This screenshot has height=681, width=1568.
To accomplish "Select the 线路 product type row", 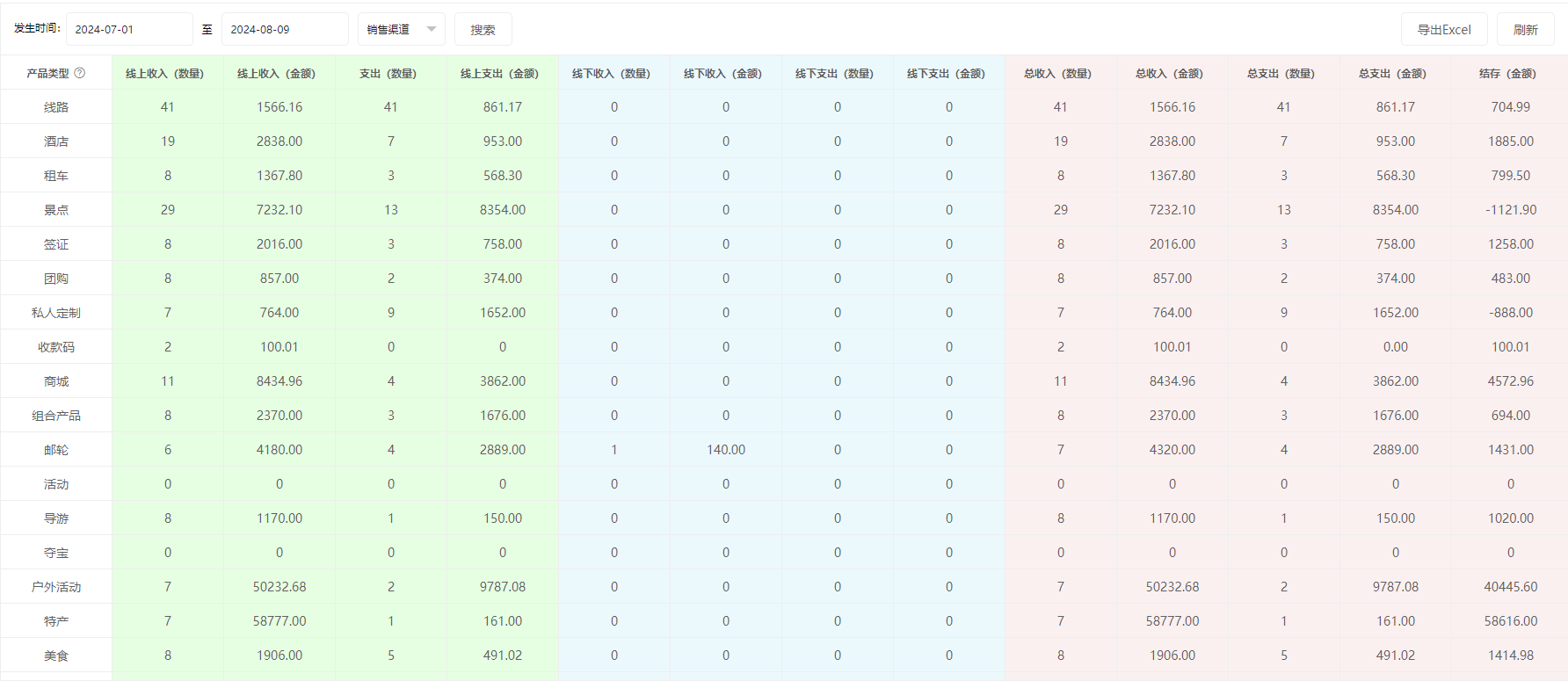I will [56, 107].
